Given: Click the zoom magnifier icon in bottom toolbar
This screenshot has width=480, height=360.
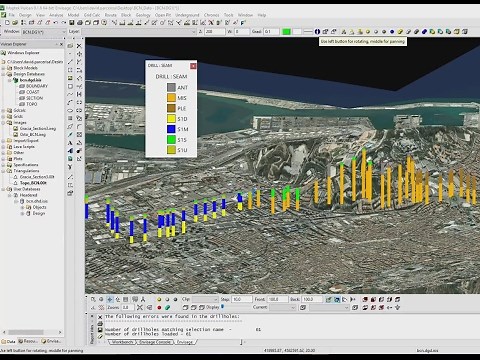Looking at the screenshot, I should pos(93,299).
